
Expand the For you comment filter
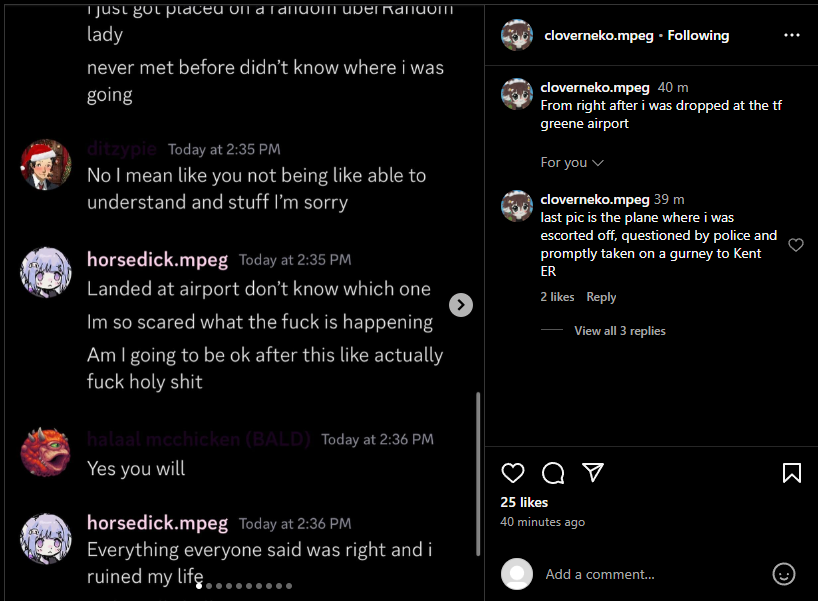[x=572, y=162]
